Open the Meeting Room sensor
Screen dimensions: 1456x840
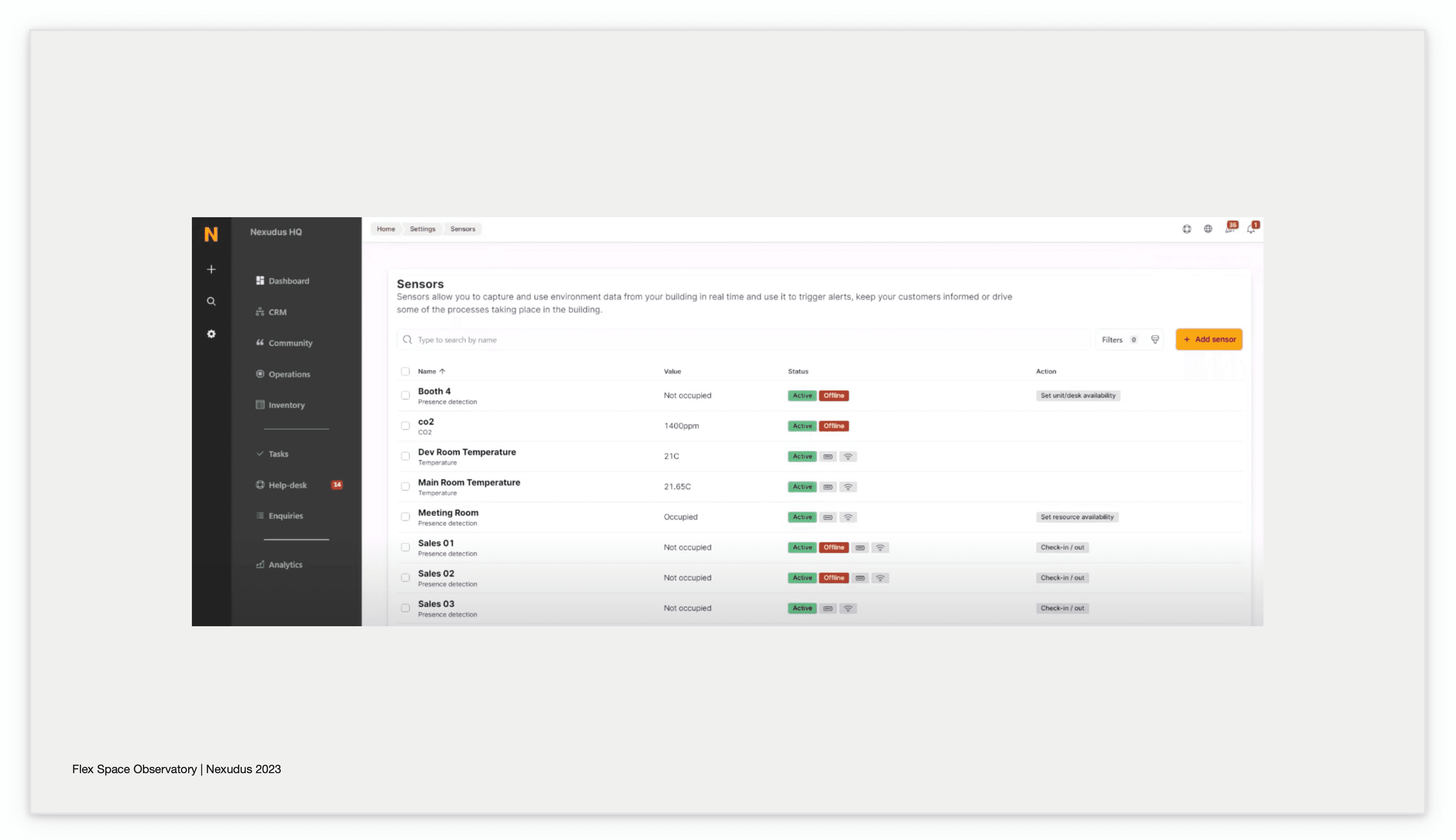448,513
